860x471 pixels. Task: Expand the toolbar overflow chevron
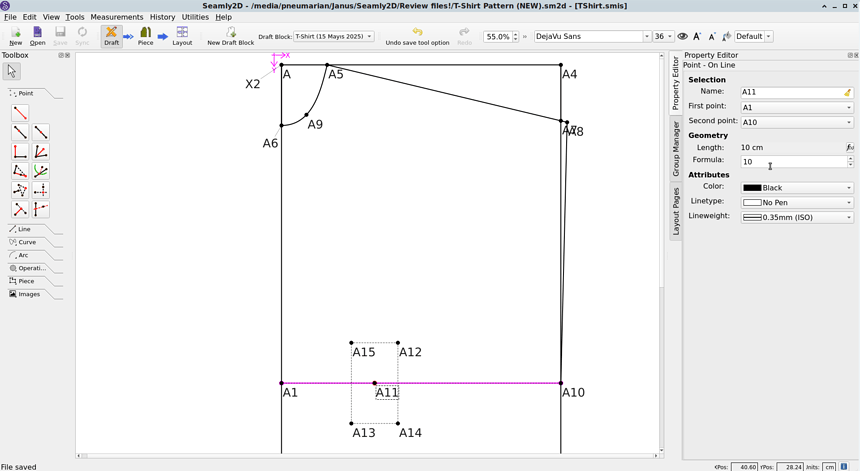525,37
